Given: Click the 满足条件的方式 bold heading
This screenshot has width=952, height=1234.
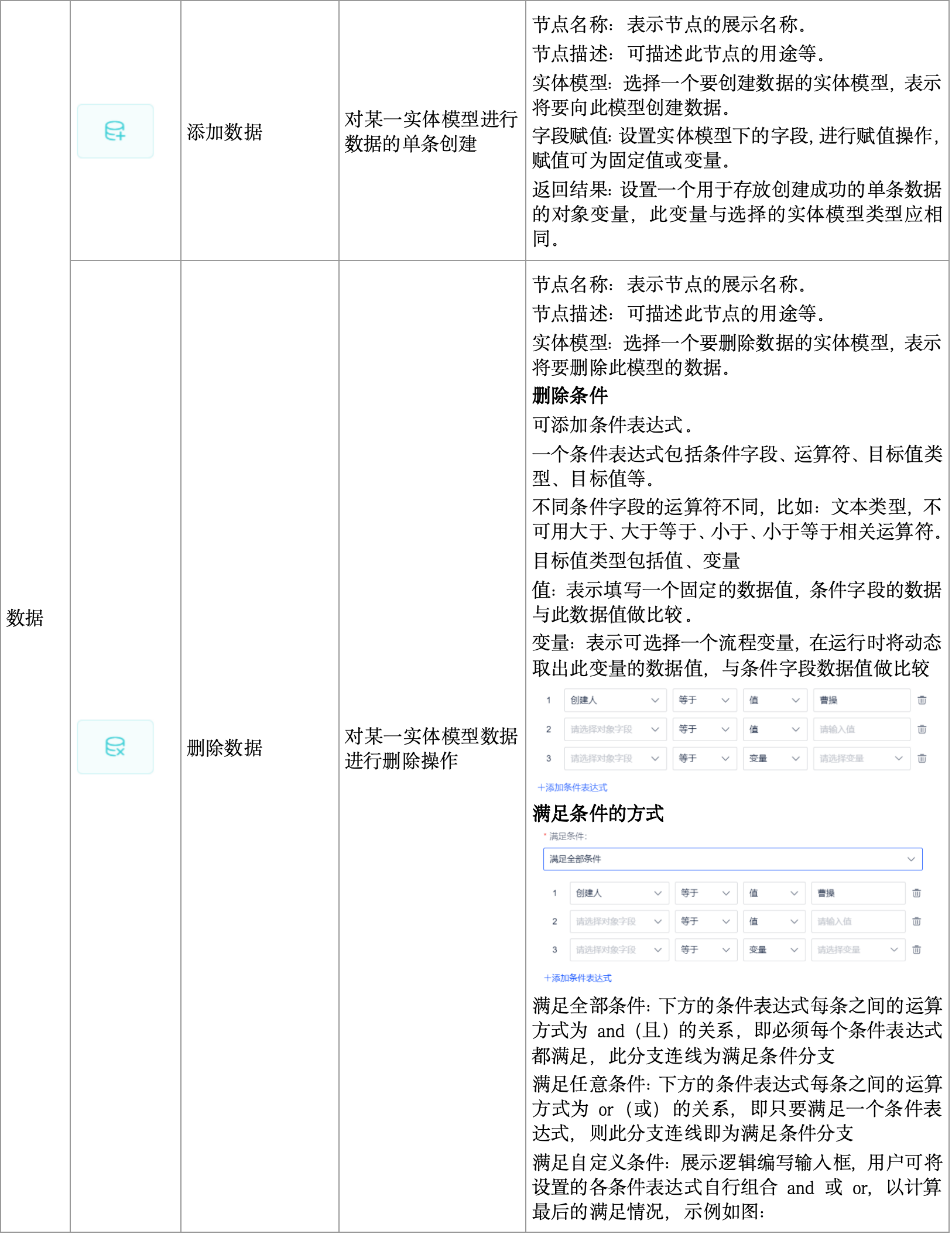Looking at the screenshot, I should click(x=598, y=813).
